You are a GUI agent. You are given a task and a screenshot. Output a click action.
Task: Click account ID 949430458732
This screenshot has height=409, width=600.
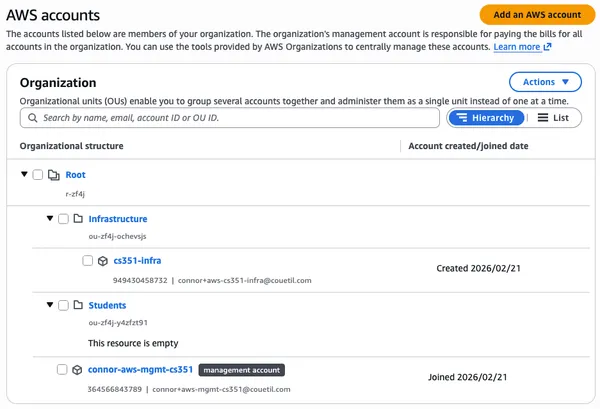point(140,280)
